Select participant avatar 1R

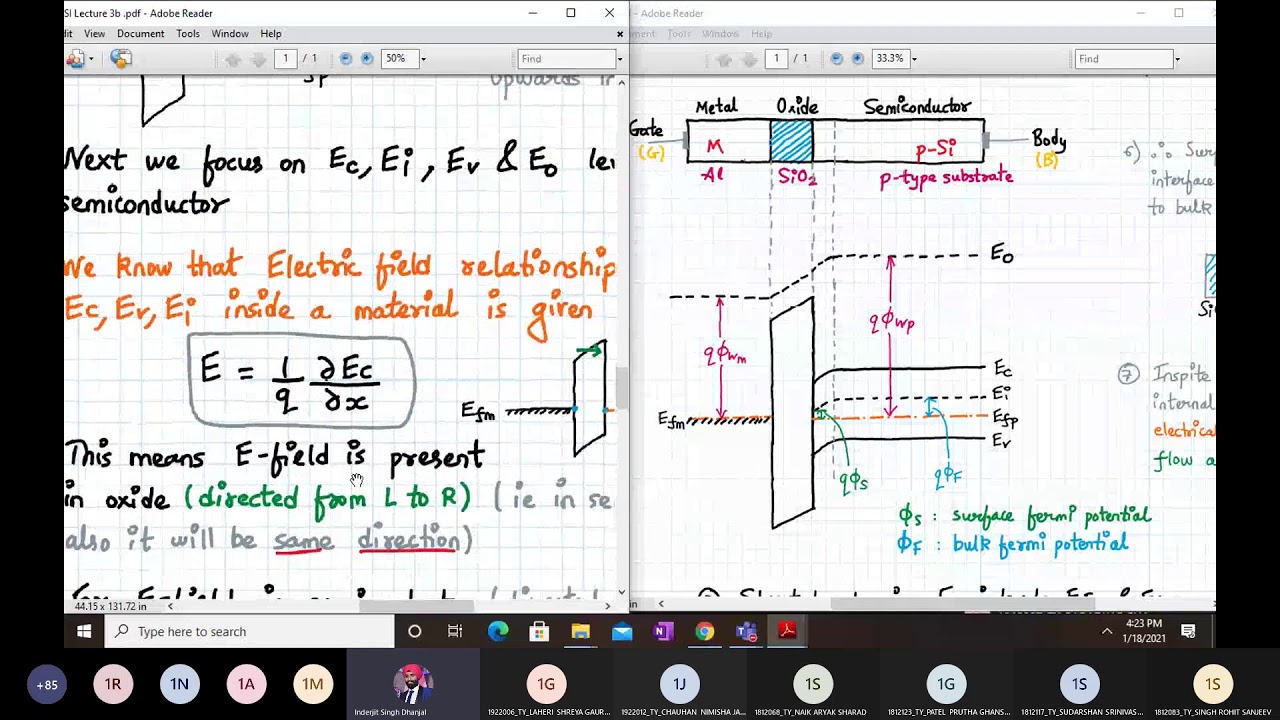point(113,685)
